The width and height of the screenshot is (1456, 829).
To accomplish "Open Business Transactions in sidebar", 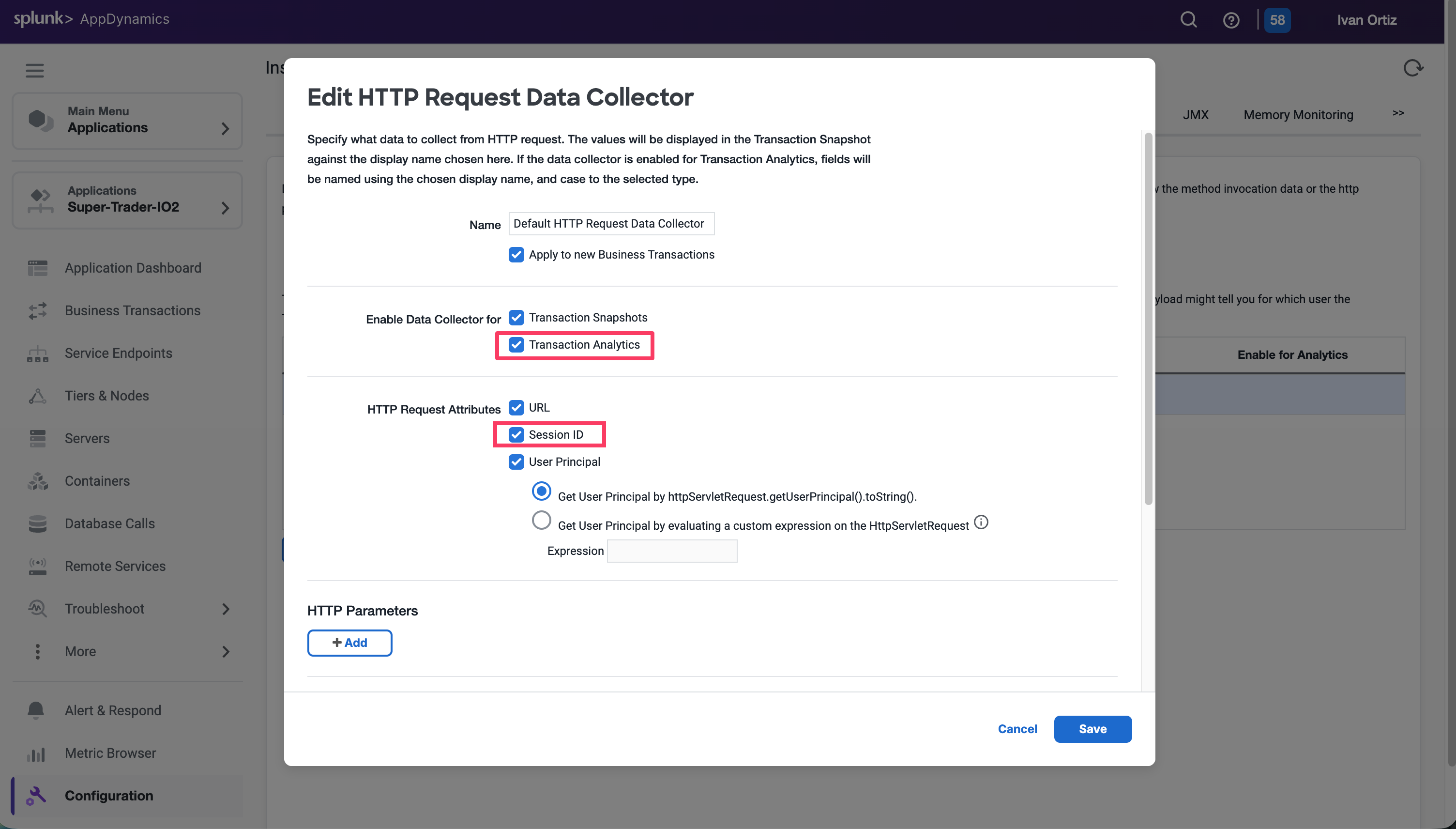I will (x=133, y=311).
